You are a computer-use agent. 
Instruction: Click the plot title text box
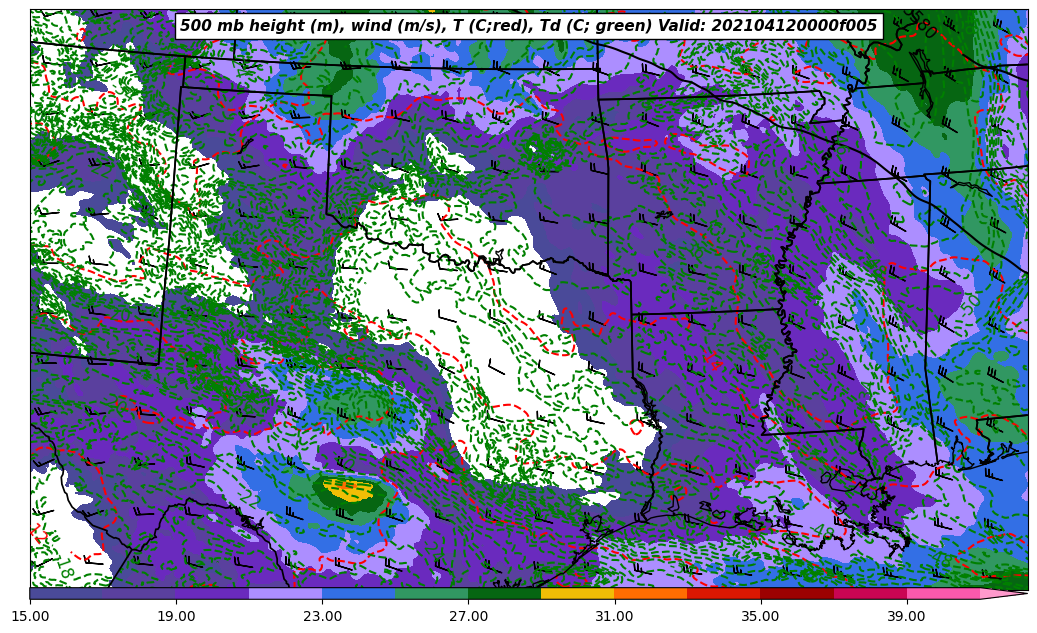(x=528, y=26)
